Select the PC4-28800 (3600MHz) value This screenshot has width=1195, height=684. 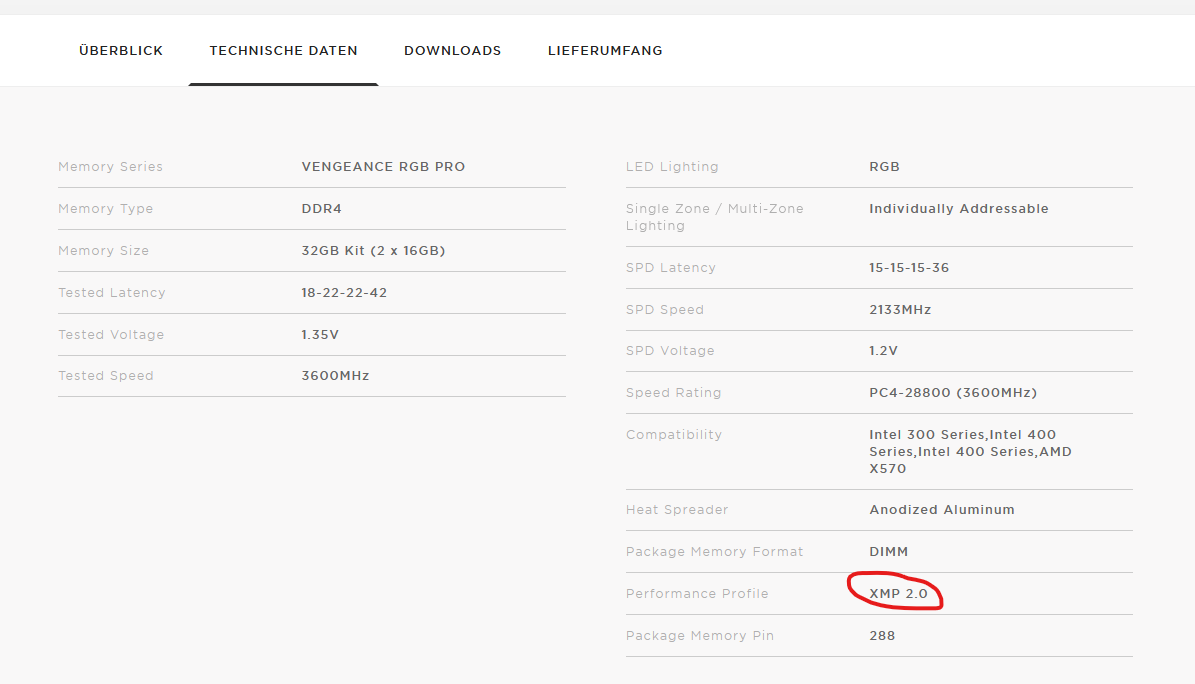pos(953,393)
